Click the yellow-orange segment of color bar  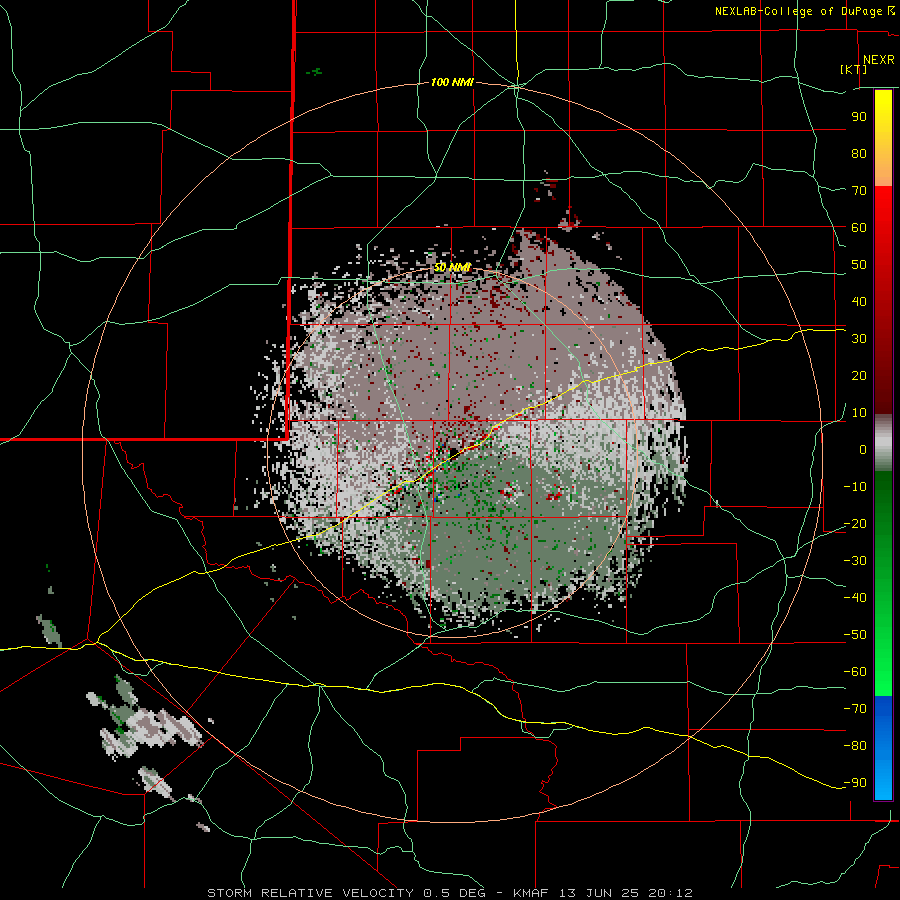click(883, 138)
